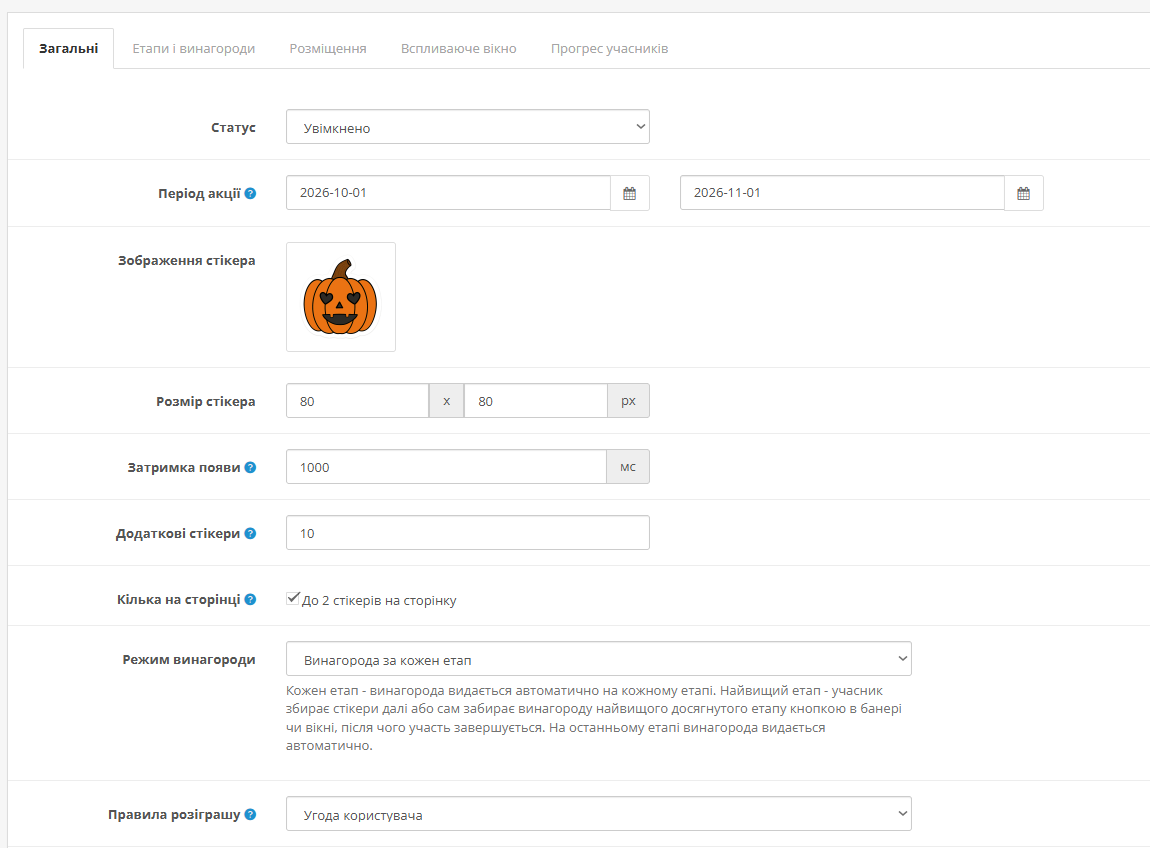Switch to the Етапи і винагороди tab
Image resolution: width=1150 pixels, height=848 pixels.
194,48
